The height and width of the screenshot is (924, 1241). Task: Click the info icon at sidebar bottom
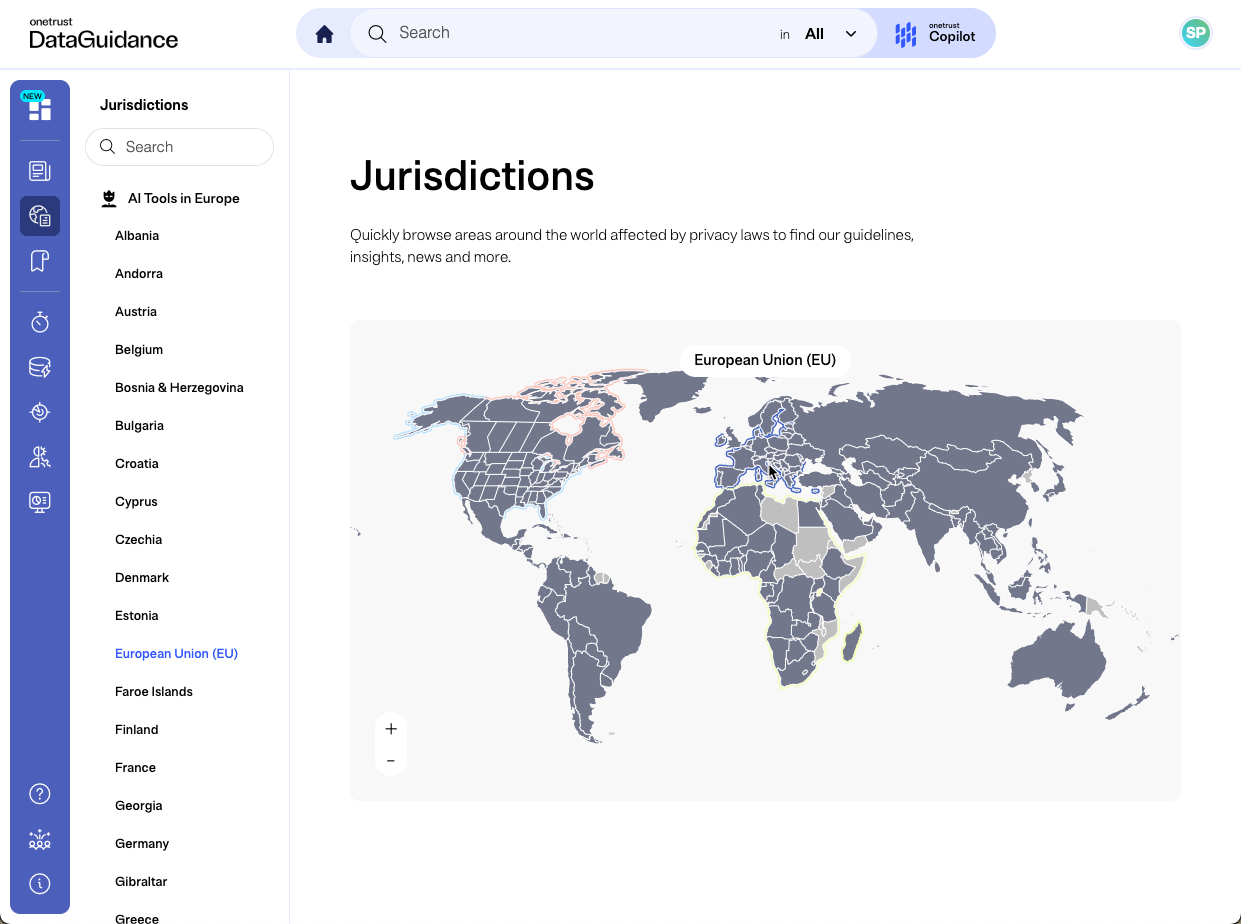(x=40, y=883)
